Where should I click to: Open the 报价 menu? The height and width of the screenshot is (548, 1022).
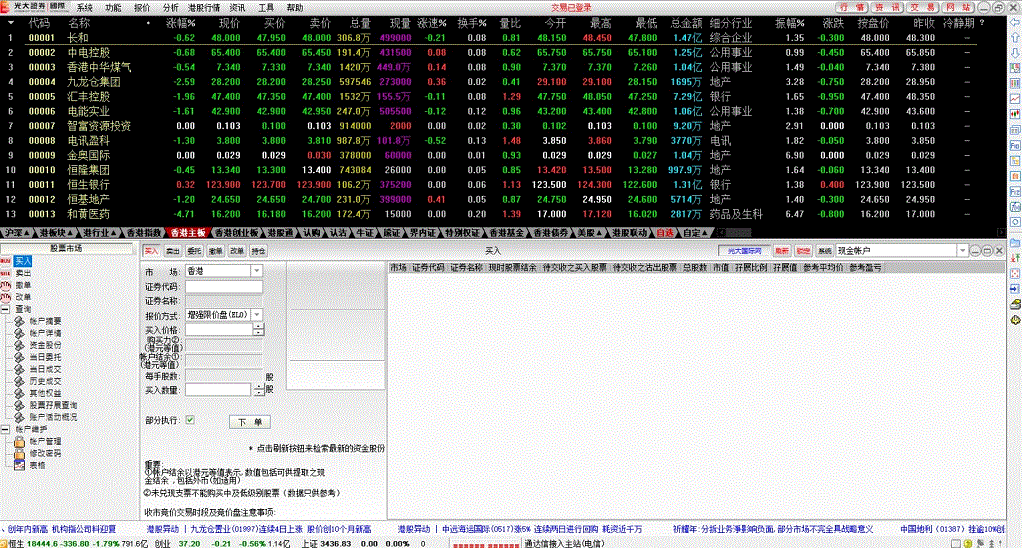[x=142, y=8]
